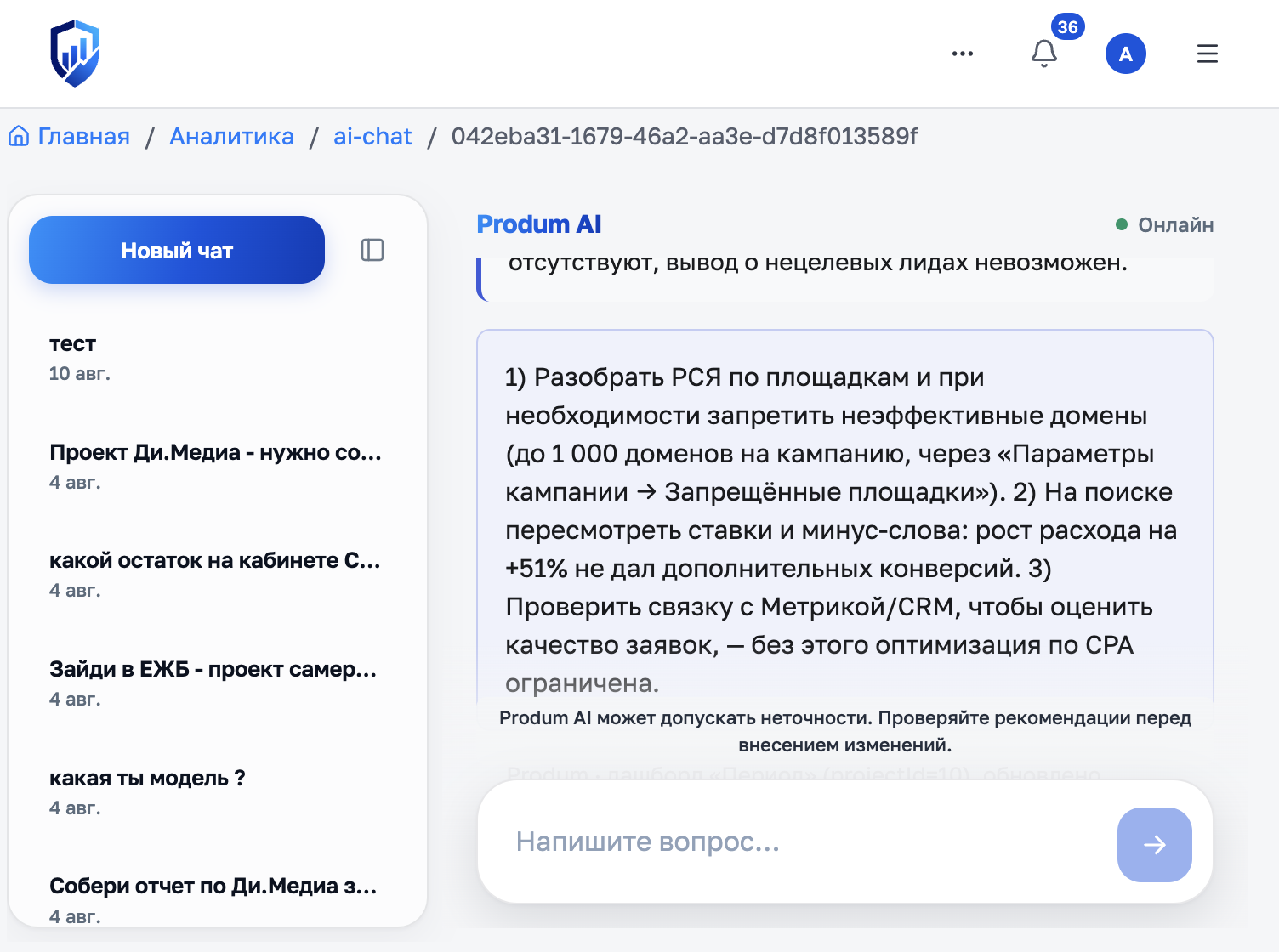
Task: Open chat какой остаток на кабинете
Action: (x=217, y=574)
